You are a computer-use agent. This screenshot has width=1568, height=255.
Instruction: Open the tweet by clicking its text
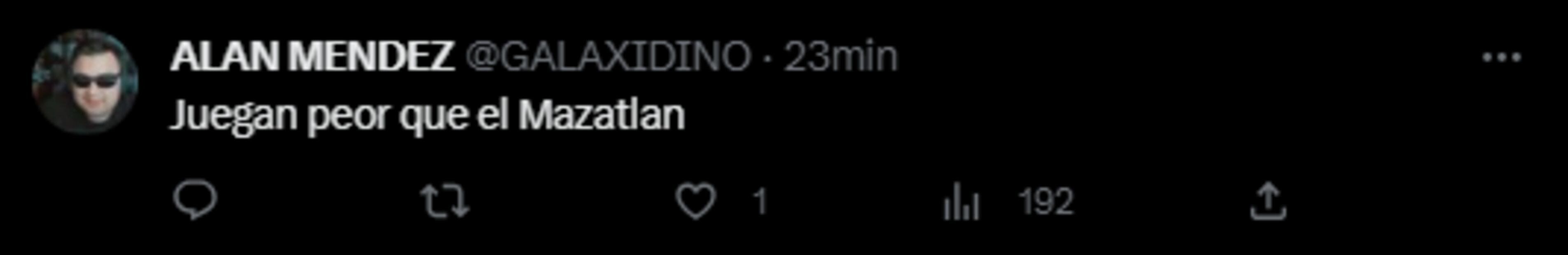pyautogui.click(x=427, y=115)
